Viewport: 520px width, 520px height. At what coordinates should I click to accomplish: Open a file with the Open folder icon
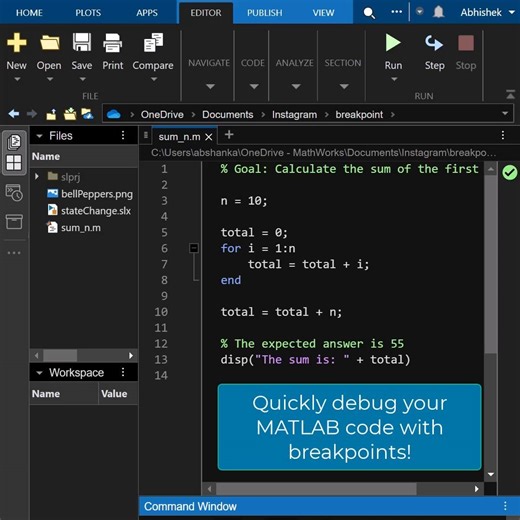(x=50, y=43)
